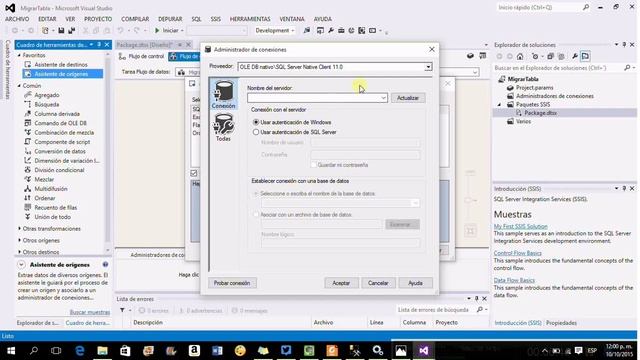Expand Otras transformaciones group

[x=19, y=229]
